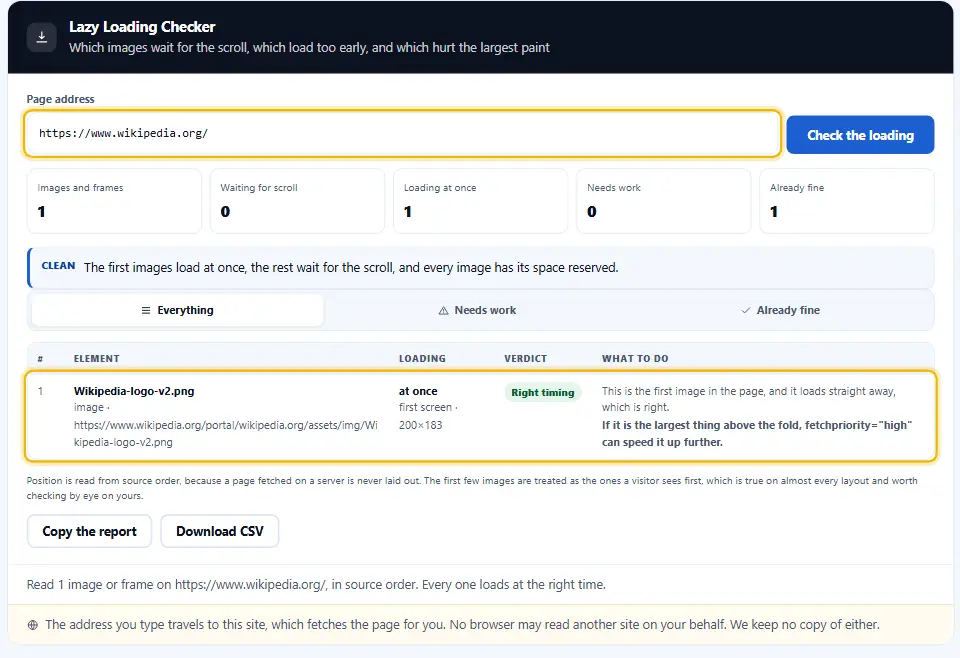The image size is (960, 658).
Task: Click the Needs work stat card
Action: (664, 201)
